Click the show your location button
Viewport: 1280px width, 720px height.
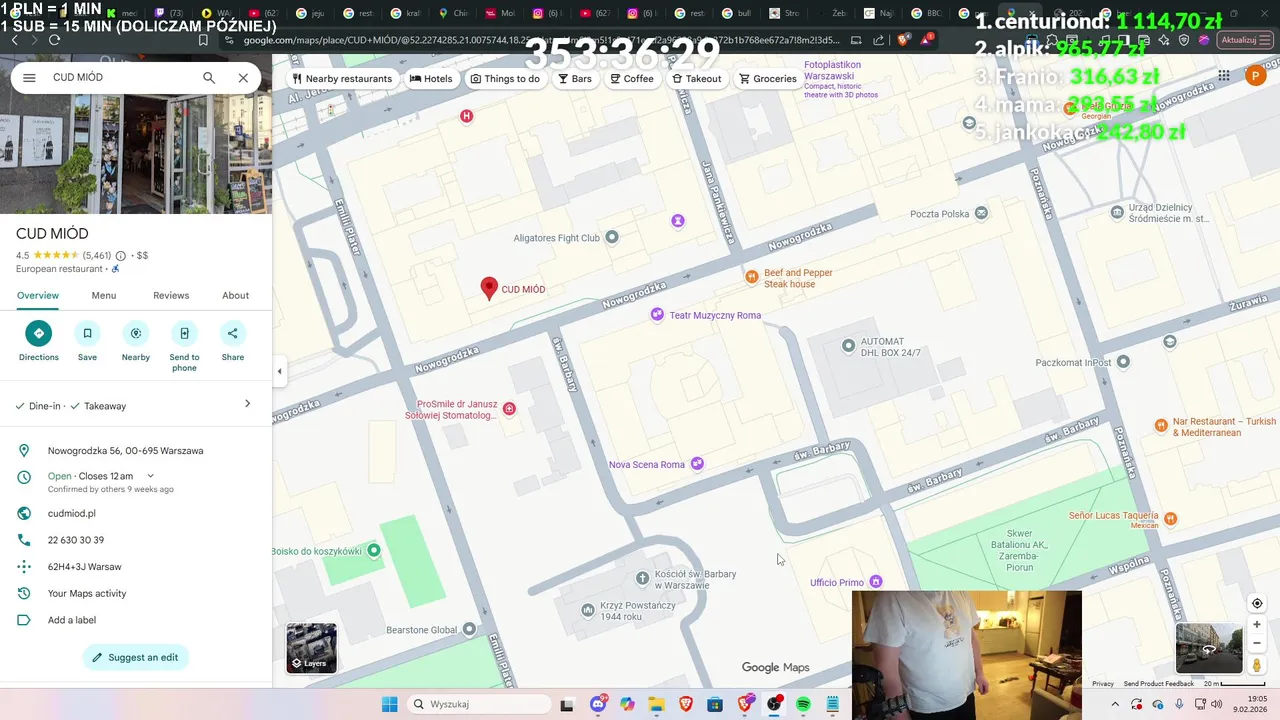[1257, 603]
